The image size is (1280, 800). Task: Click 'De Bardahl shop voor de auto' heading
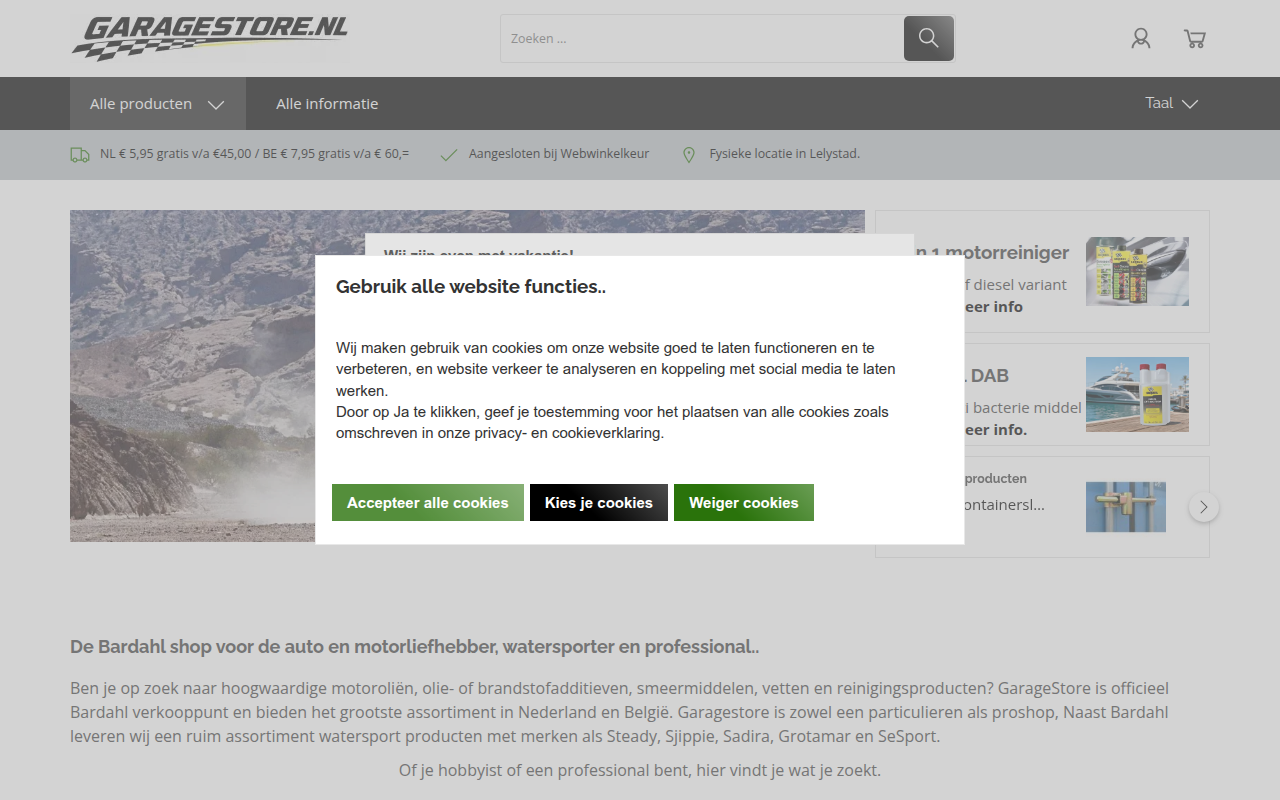(x=415, y=647)
